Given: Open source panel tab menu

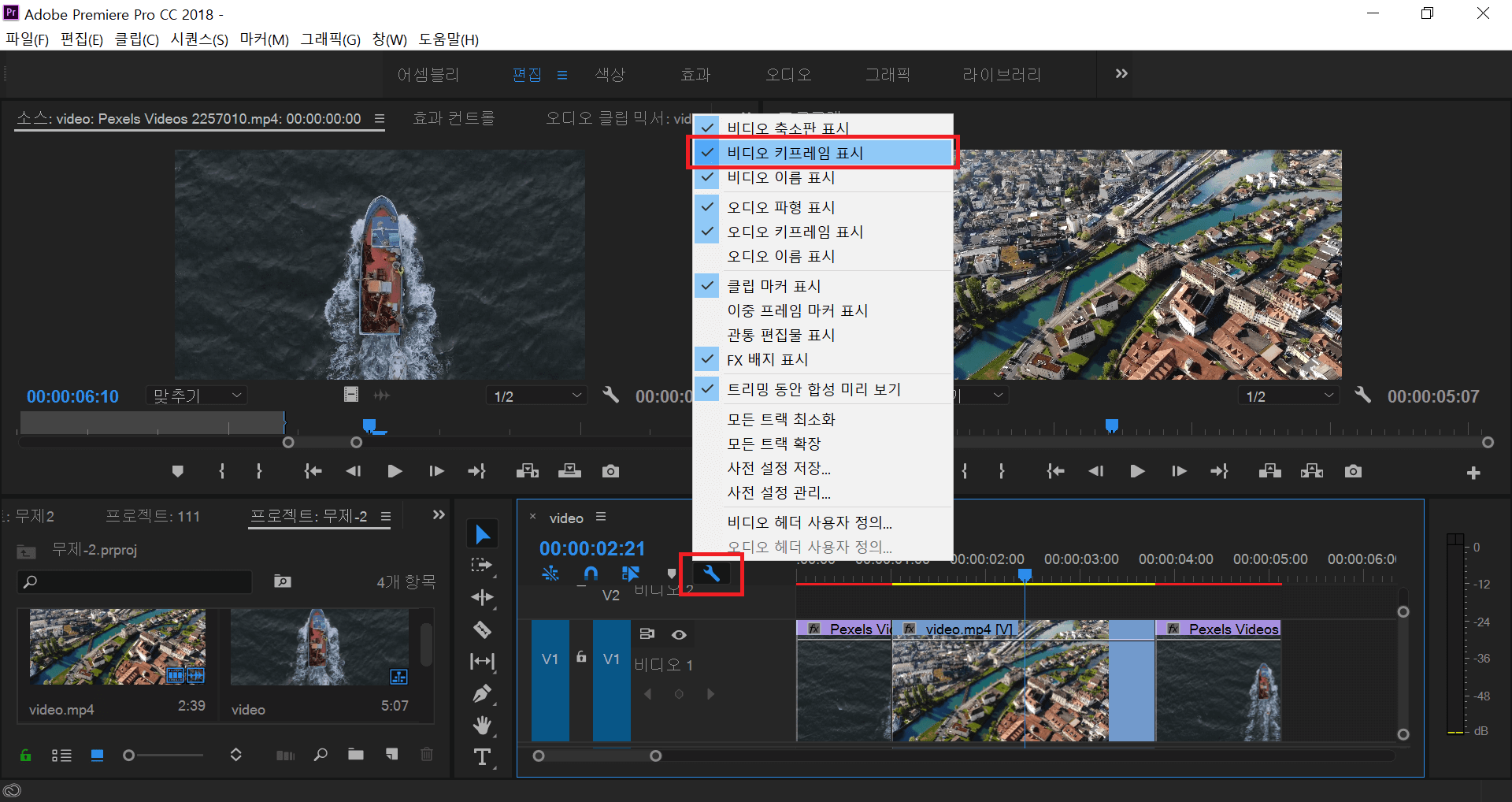Looking at the screenshot, I should tap(380, 119).
